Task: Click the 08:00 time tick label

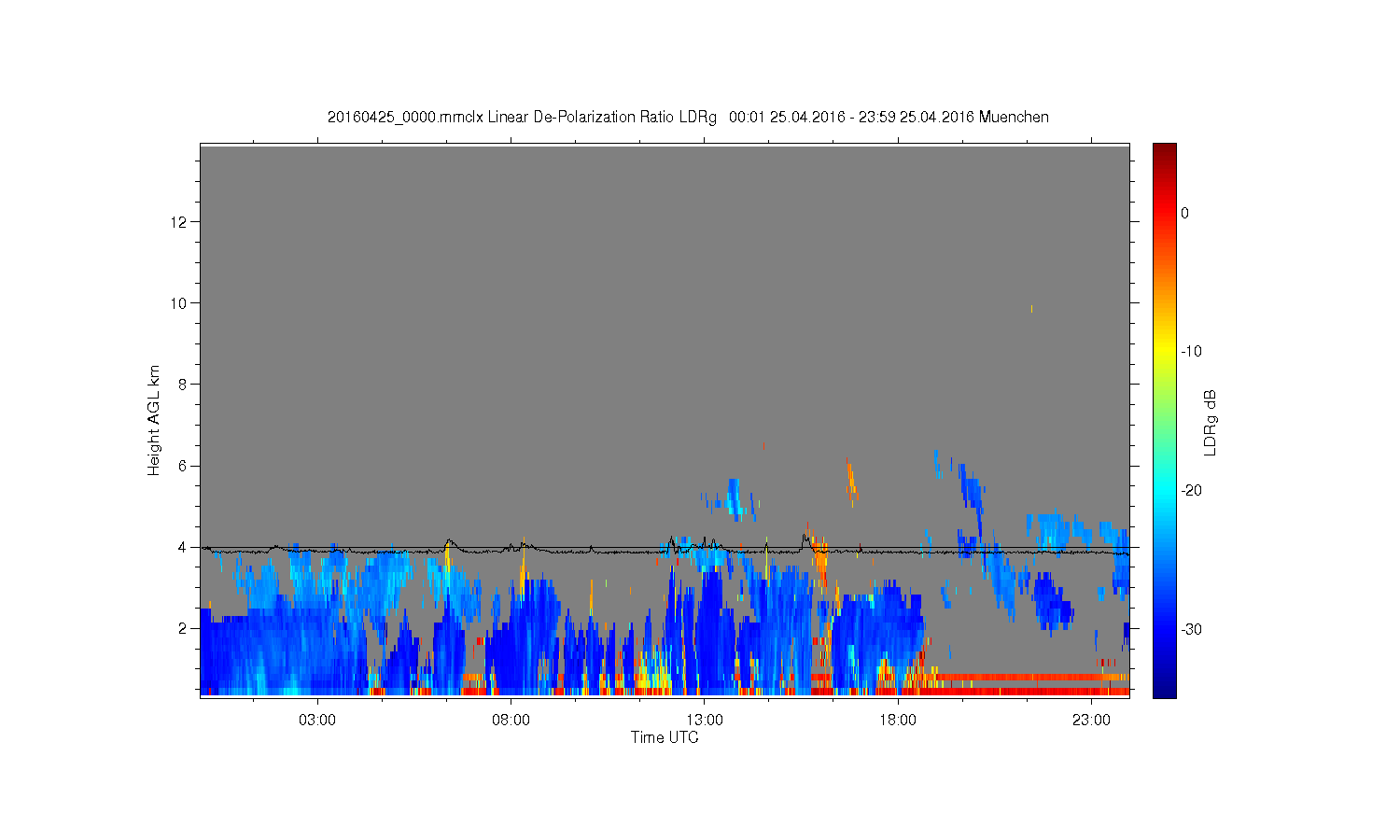Action: [x=511, y=721]
